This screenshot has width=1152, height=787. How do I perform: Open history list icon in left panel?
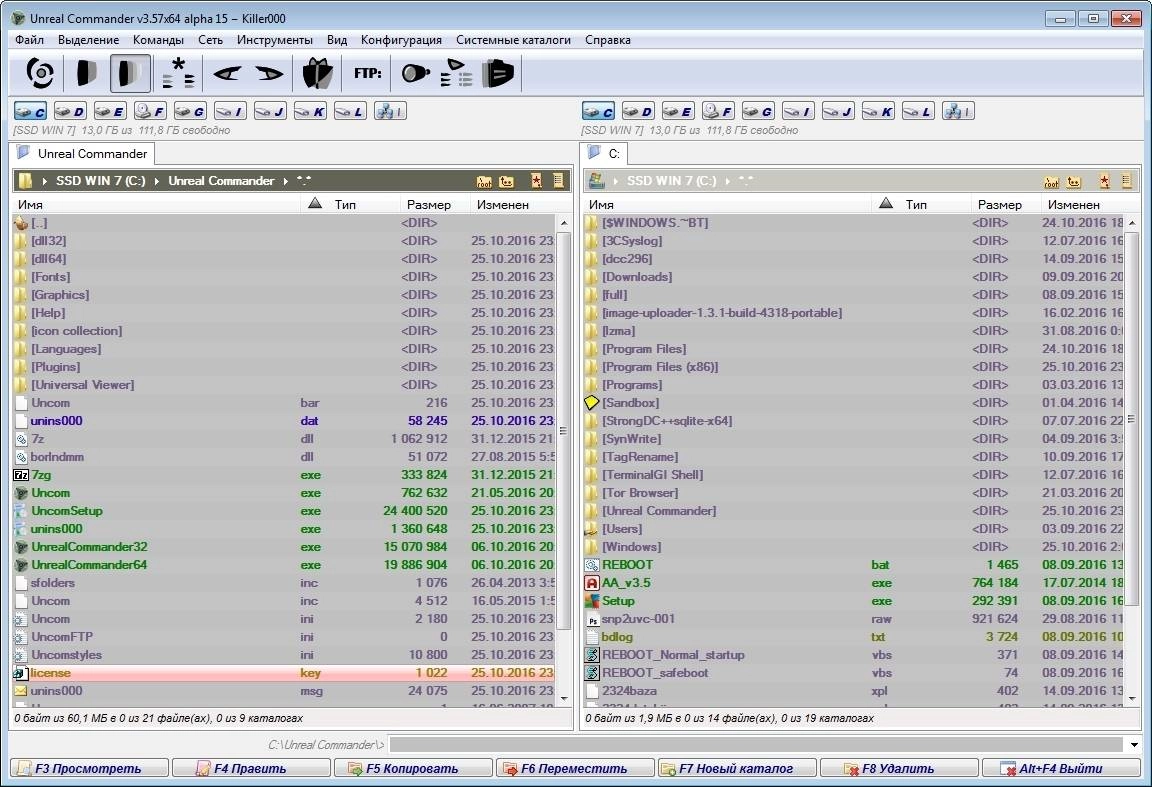[x=558, y=181]
